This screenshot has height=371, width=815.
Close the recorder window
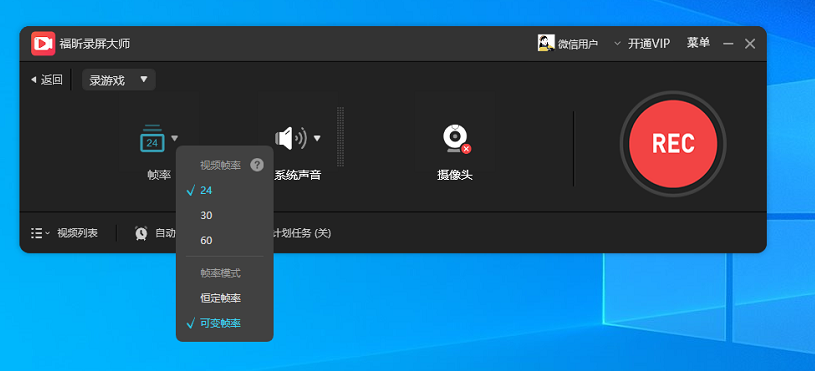[x=750, y=44]
